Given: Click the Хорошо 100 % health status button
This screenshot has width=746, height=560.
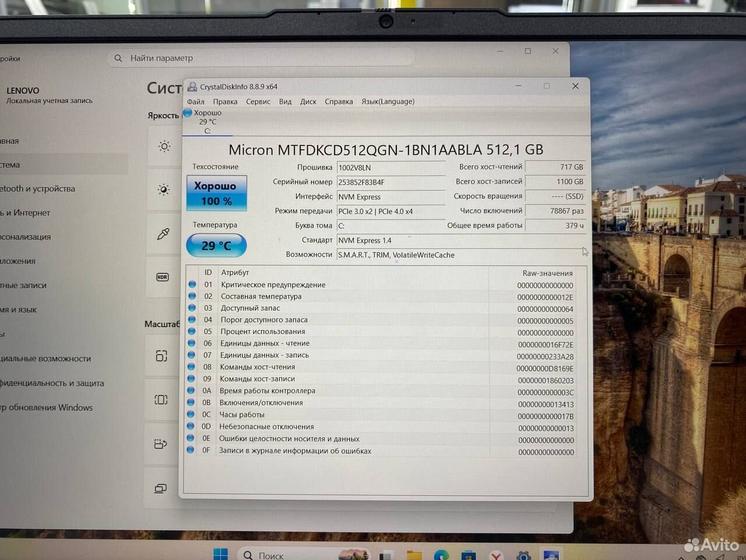Looking at the screenshot, I should (216, 193).
